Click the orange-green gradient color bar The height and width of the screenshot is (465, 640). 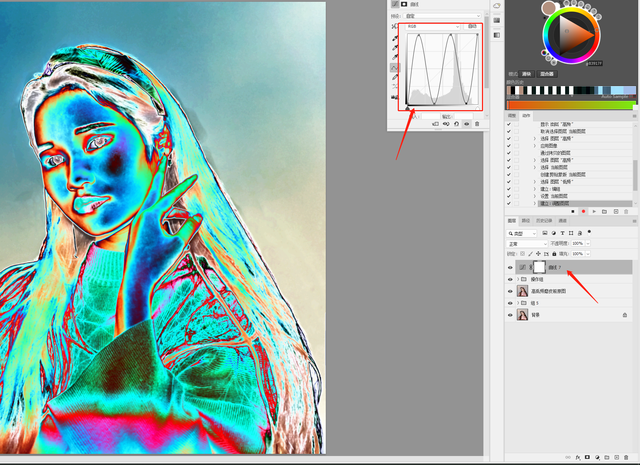coord(570,105)
